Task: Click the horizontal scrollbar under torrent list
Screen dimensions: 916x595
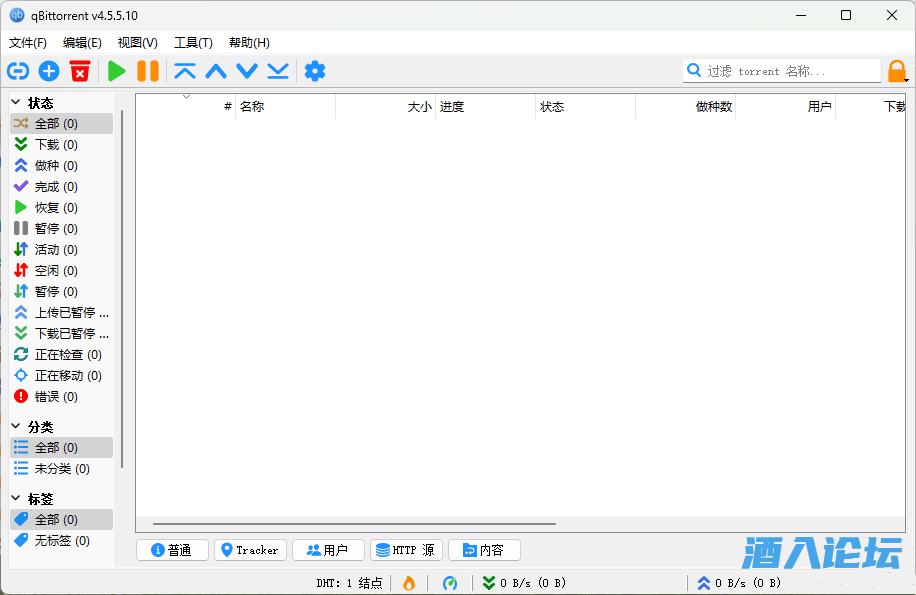Action: [354, 523]
